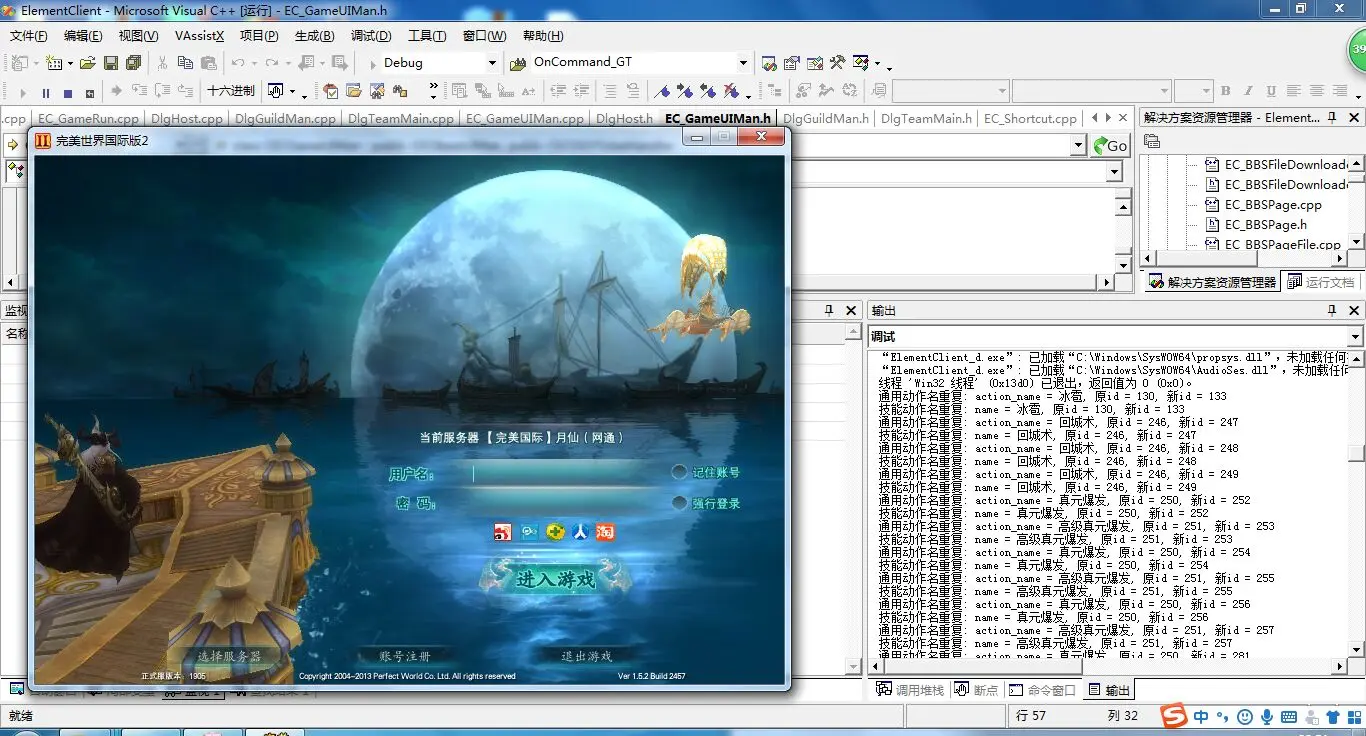Click the Sogou input method S icon
Viewport: 1366px width, 736px height.
click(x=1173, y=716)
